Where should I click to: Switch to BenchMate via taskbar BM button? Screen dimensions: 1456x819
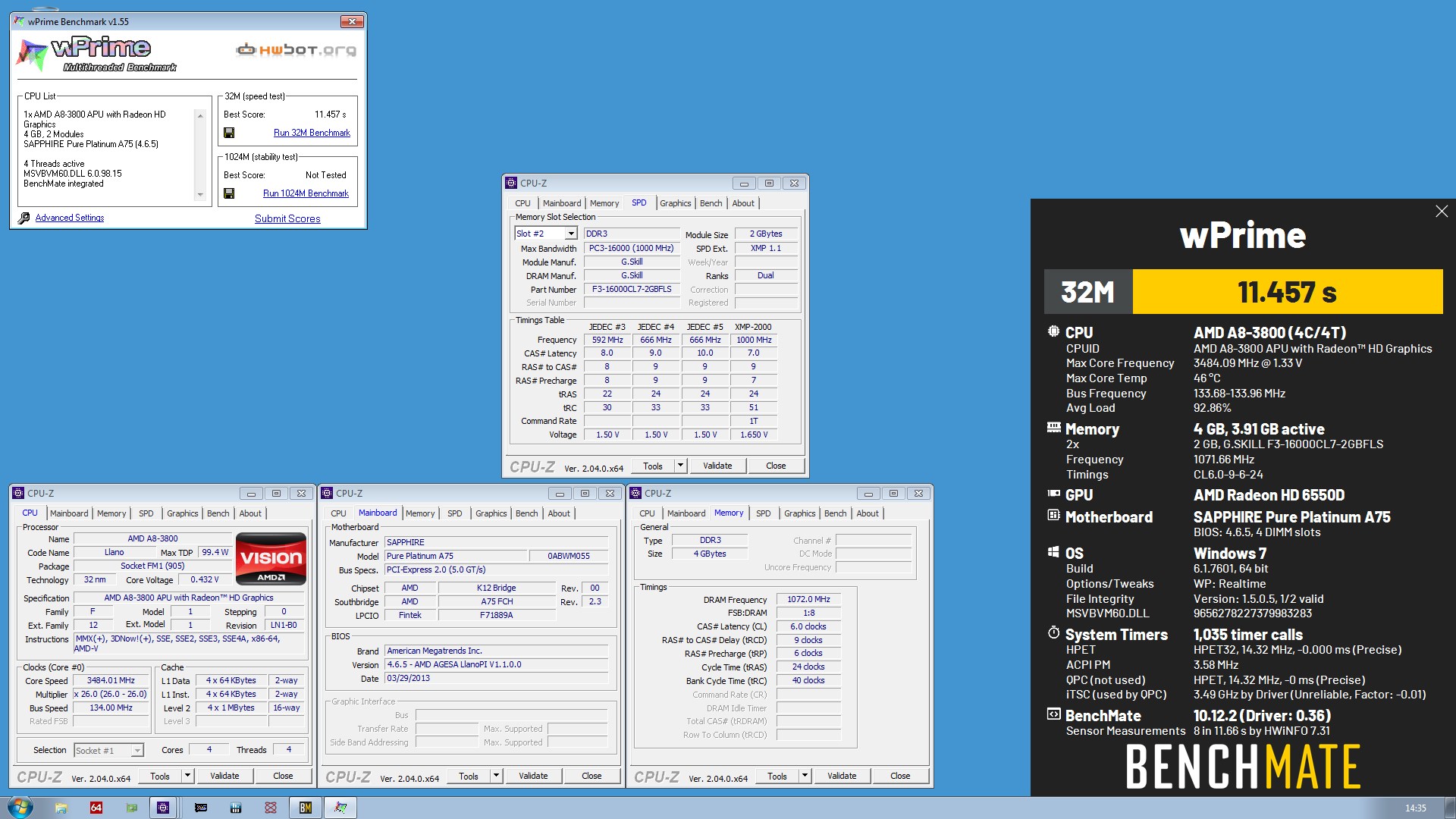(306, 808)
